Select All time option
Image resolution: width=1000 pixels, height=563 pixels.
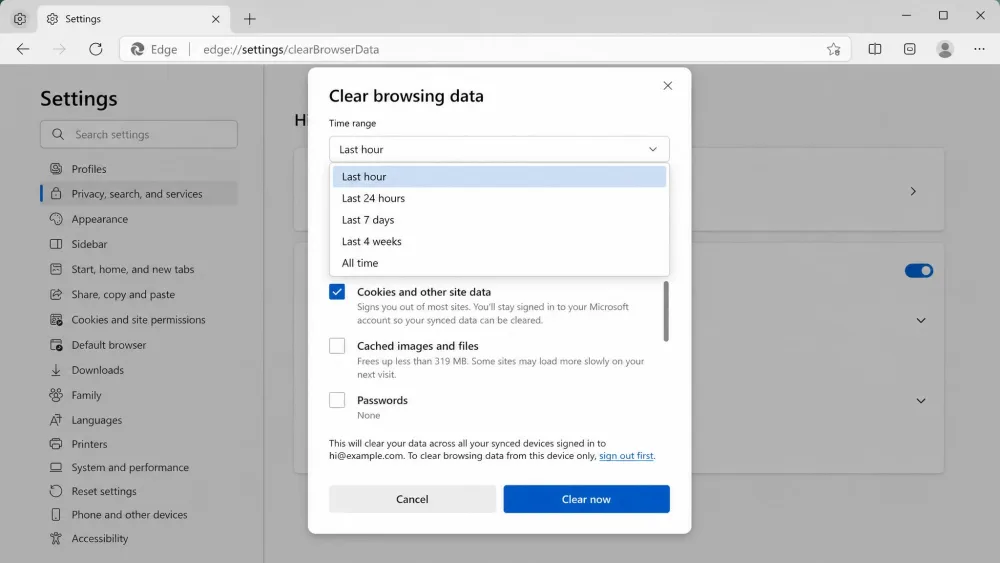tap(499, 263)
